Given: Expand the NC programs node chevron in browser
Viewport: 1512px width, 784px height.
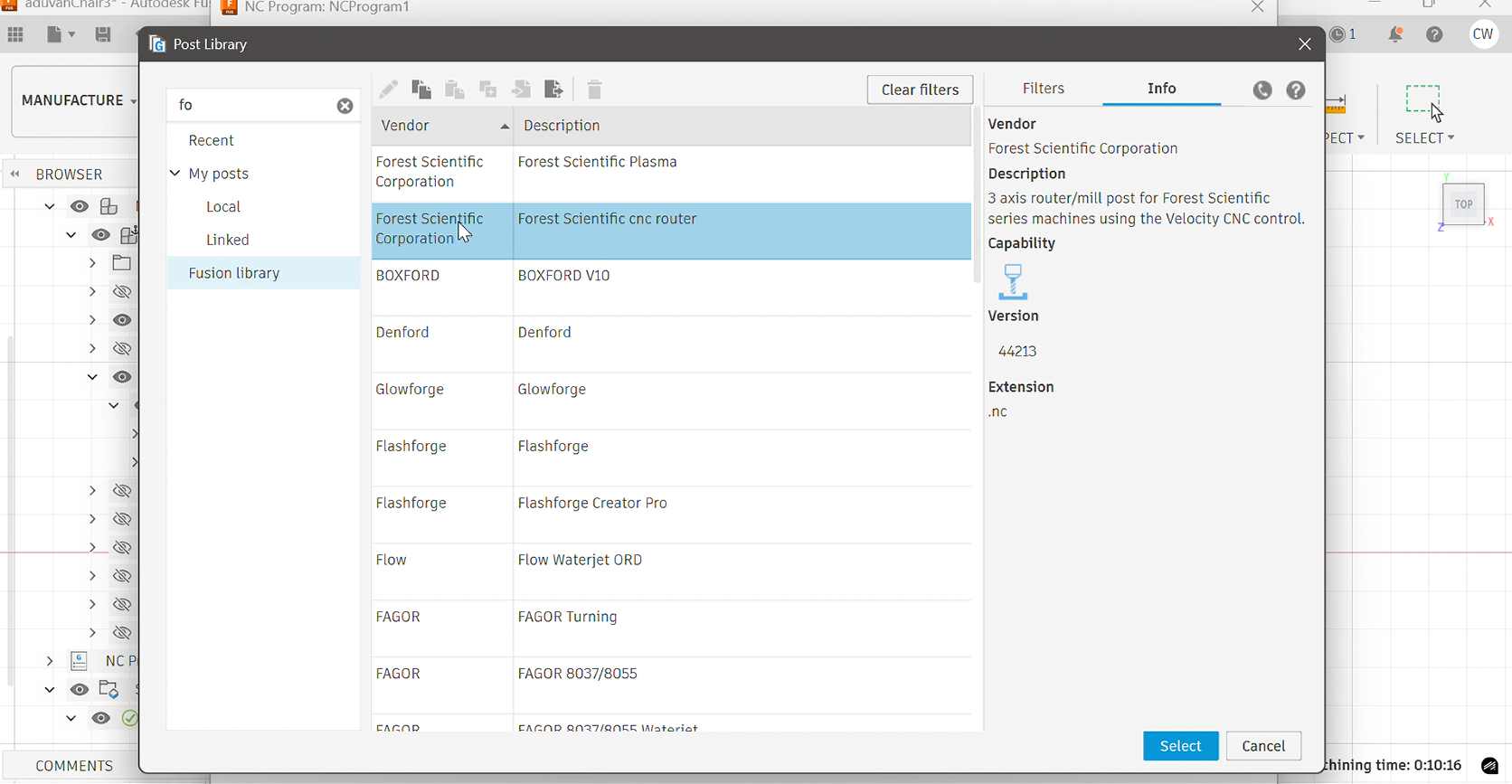Looking at the screenshot, I should (x=50, y=661).
